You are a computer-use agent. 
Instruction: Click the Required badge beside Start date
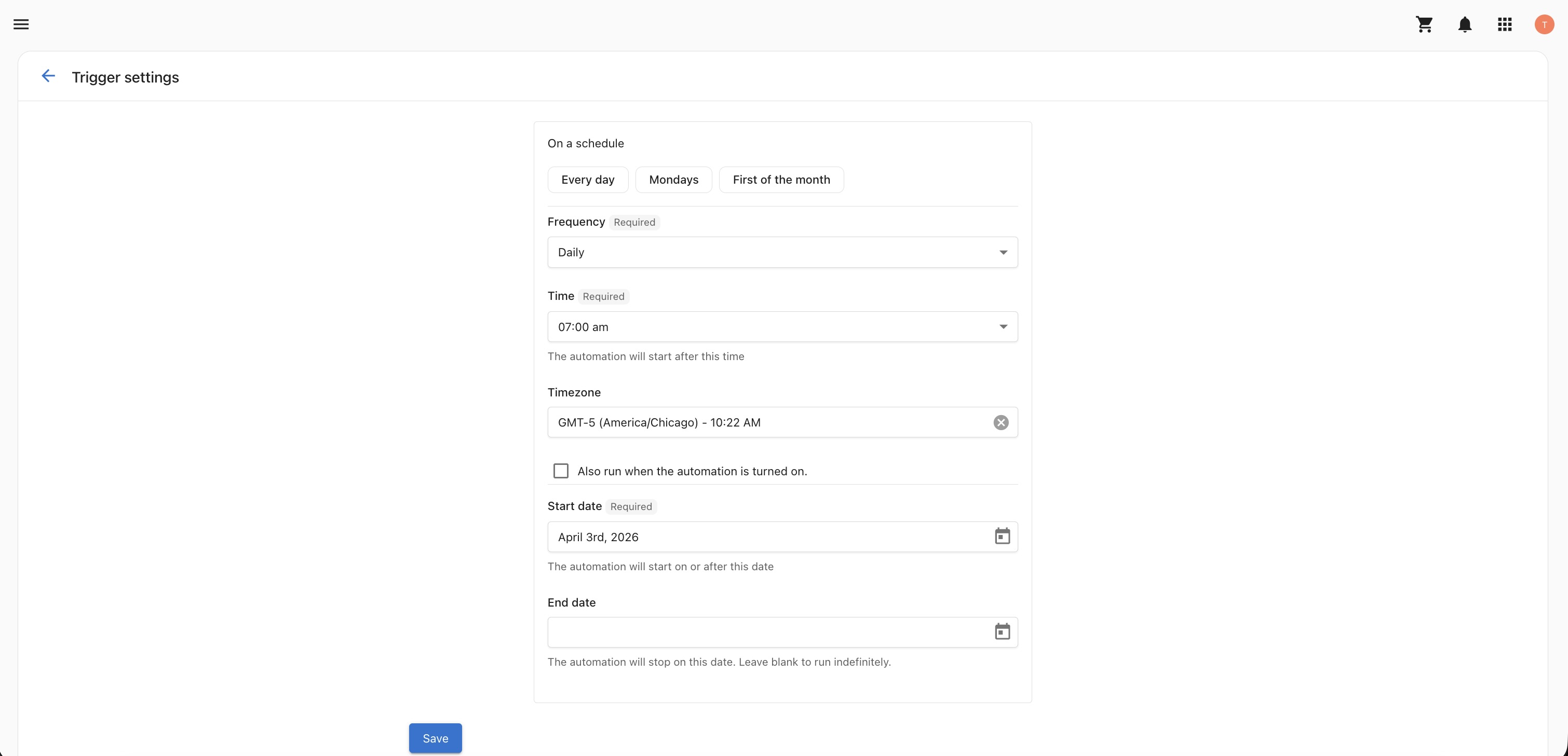631,507
